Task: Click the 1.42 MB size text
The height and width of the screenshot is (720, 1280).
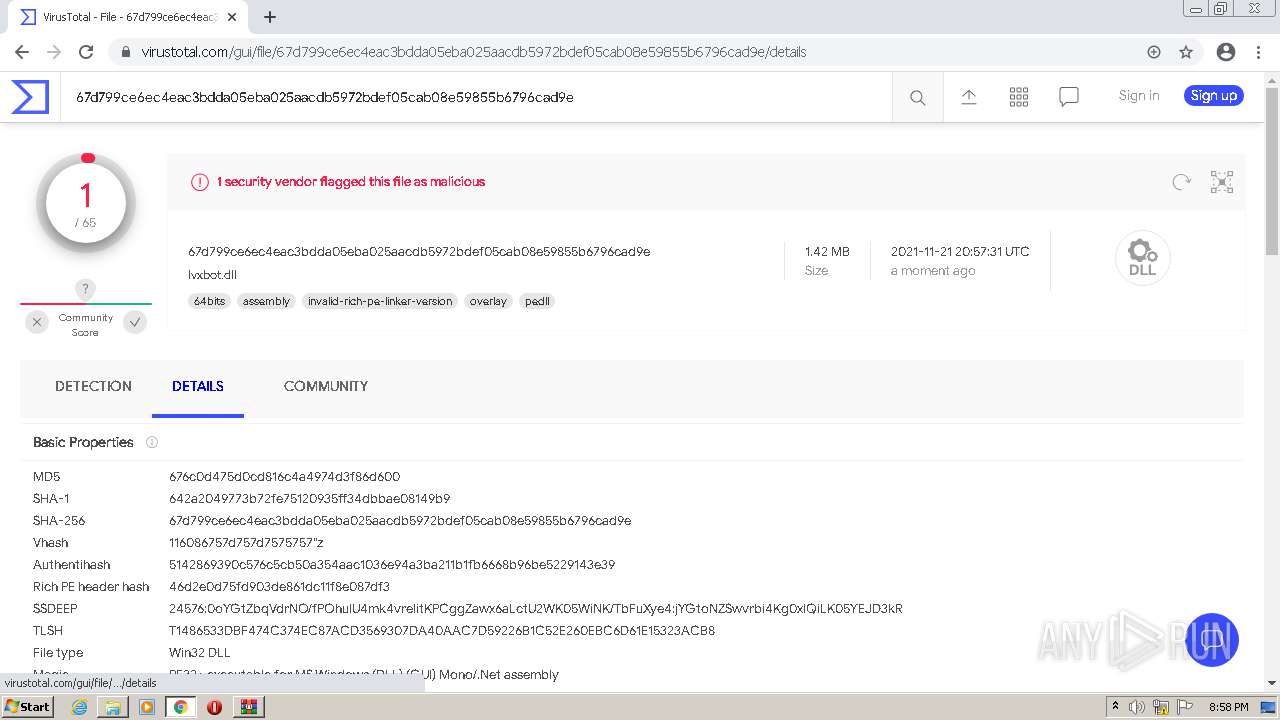Action: tap(827, 252)
